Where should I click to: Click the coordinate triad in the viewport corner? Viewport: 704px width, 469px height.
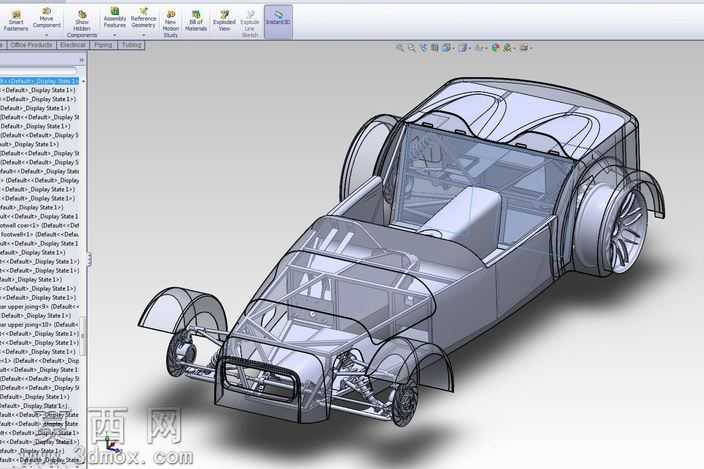112,442
